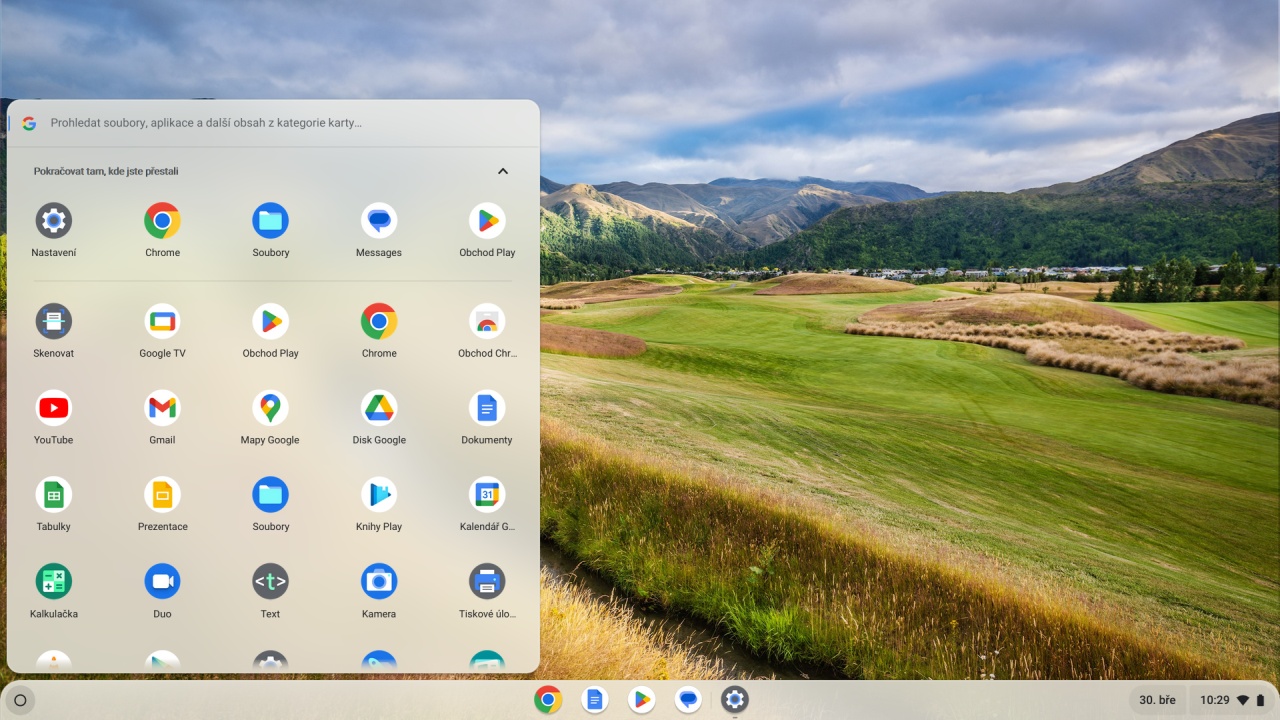This screenshot has width=1280, height=720.
Task: Launch Chrome next to Obchod Chr… icon
Action: point(379,331)
